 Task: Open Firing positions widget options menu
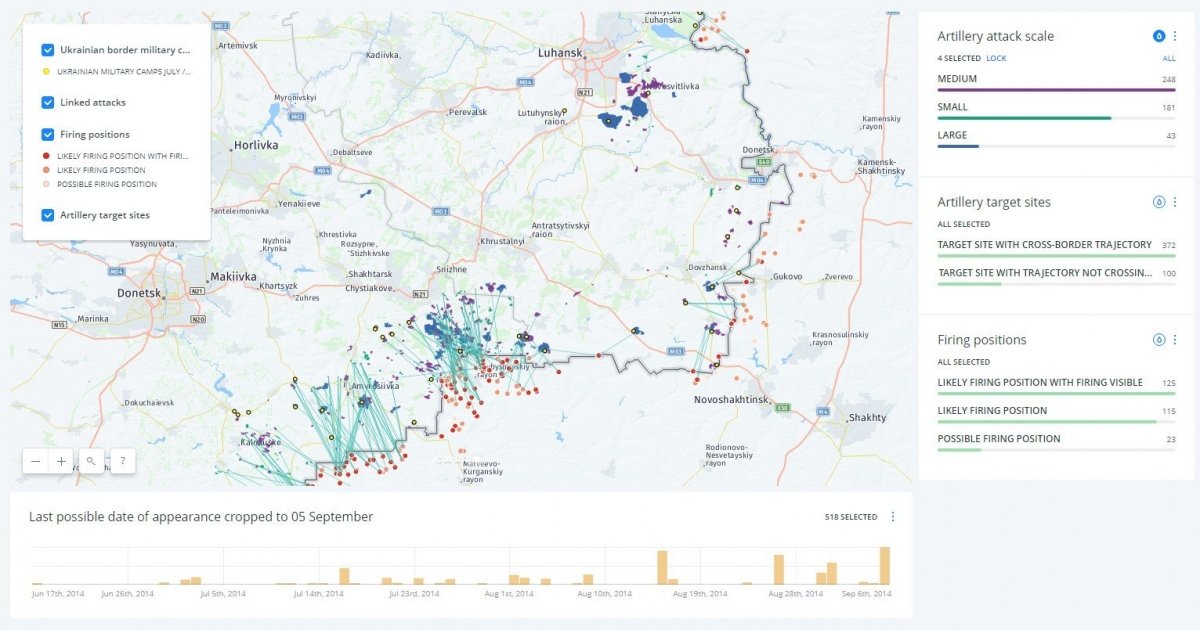pos(1175,340)
